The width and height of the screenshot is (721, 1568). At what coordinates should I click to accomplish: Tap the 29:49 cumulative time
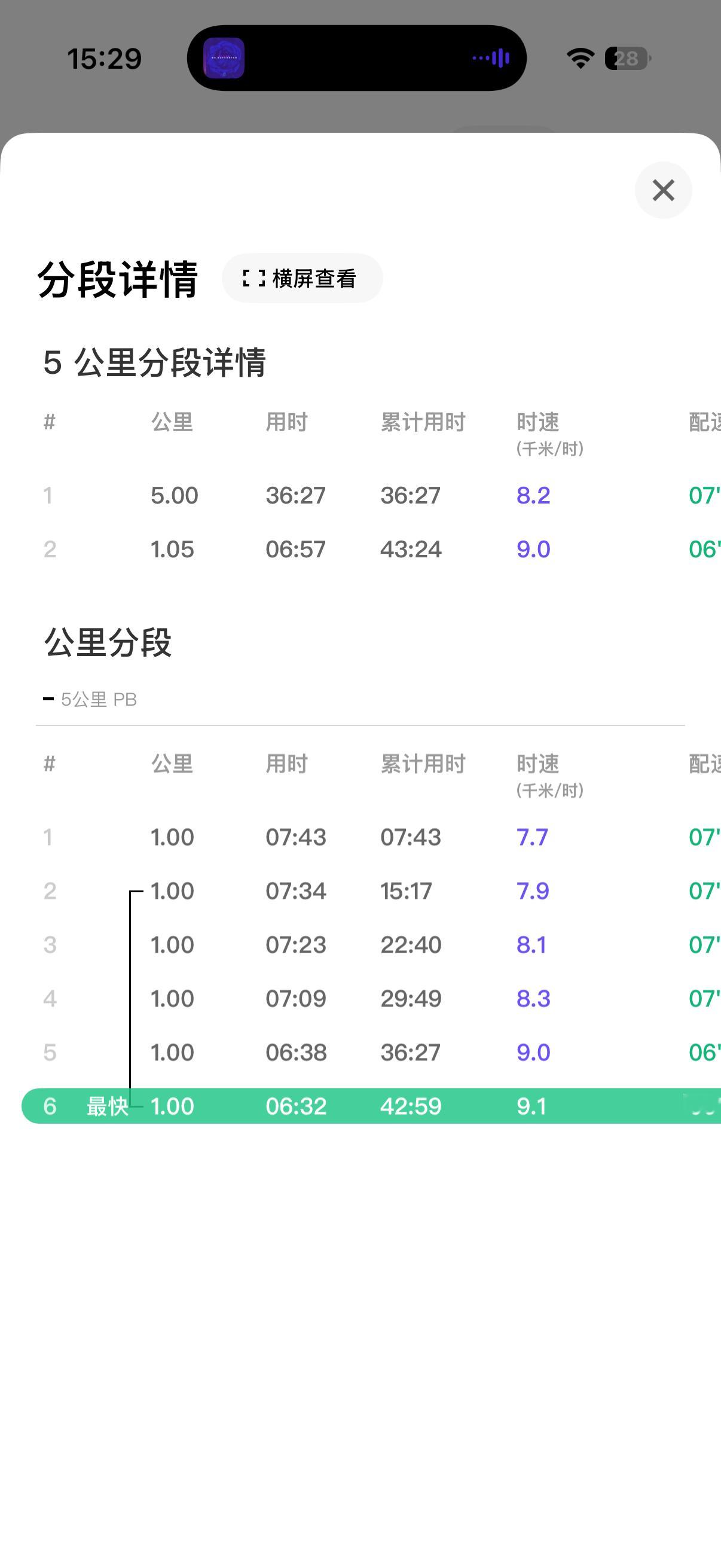coord(411,998)
